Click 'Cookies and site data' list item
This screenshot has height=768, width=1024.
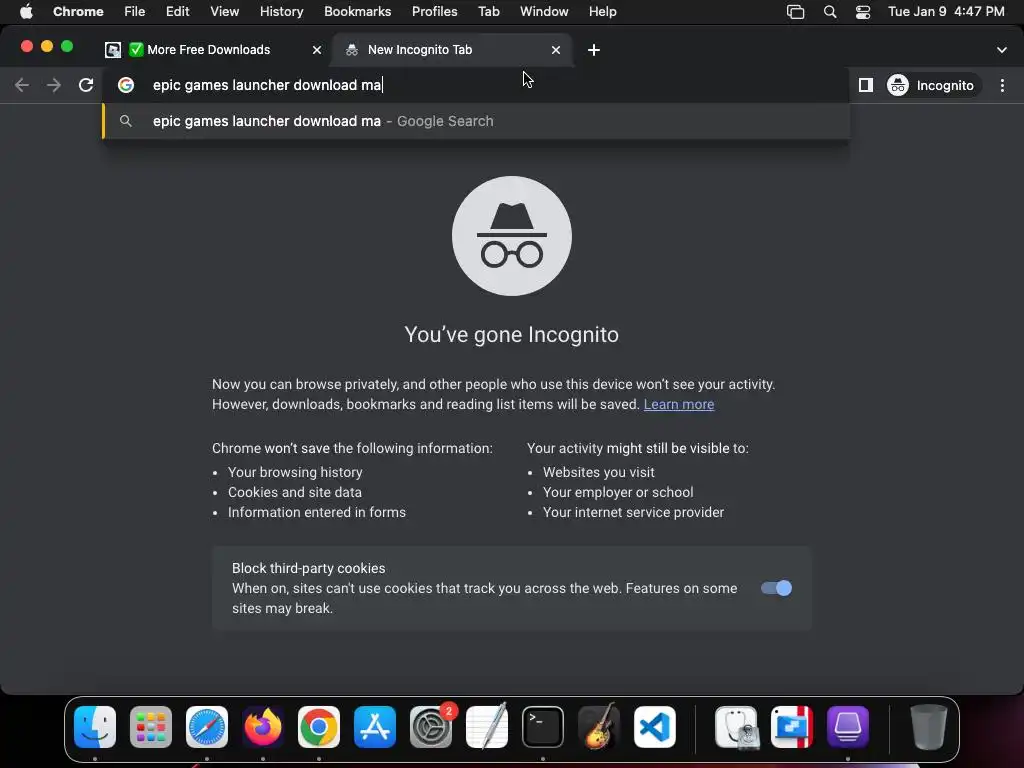(295, 492)
